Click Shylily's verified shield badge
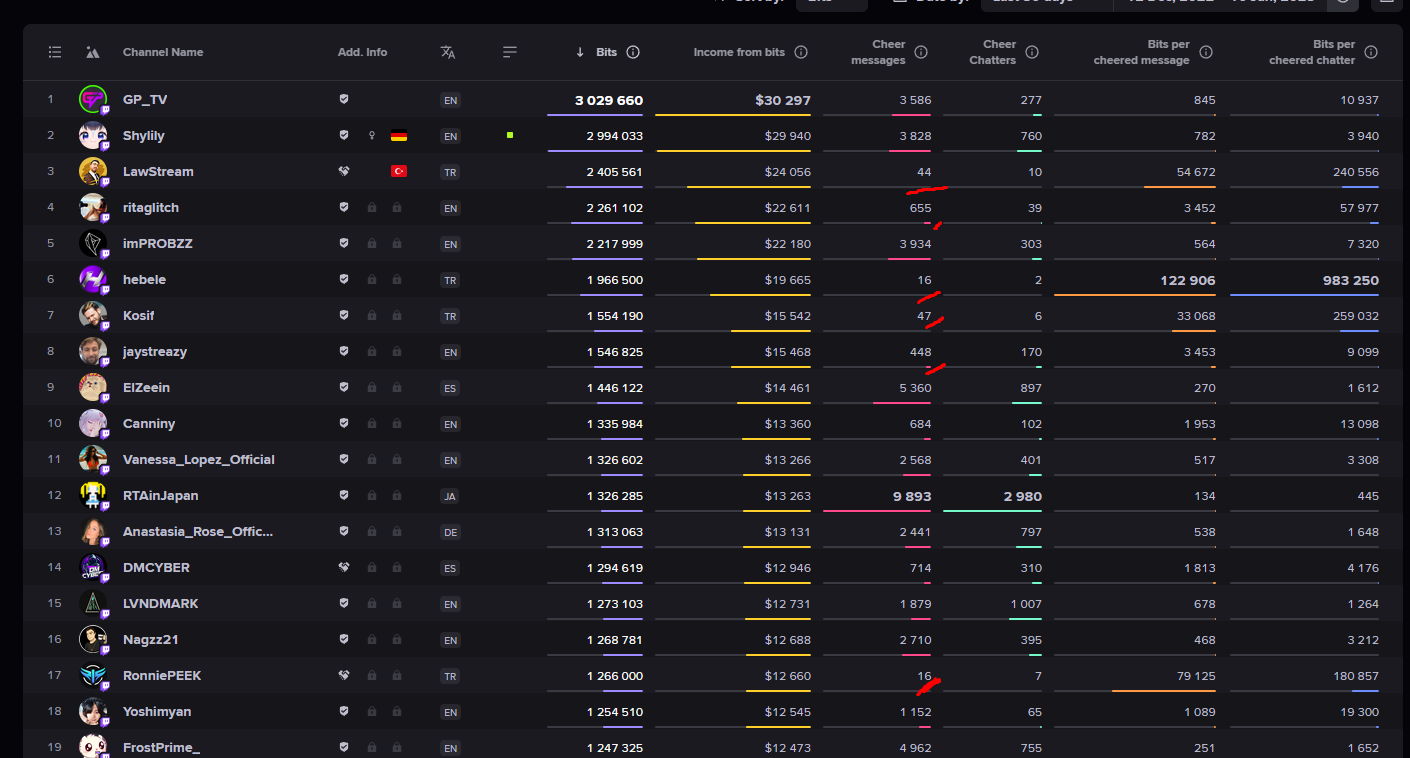1410x758 pixels. pyautogui.click(x=344, y=135)
